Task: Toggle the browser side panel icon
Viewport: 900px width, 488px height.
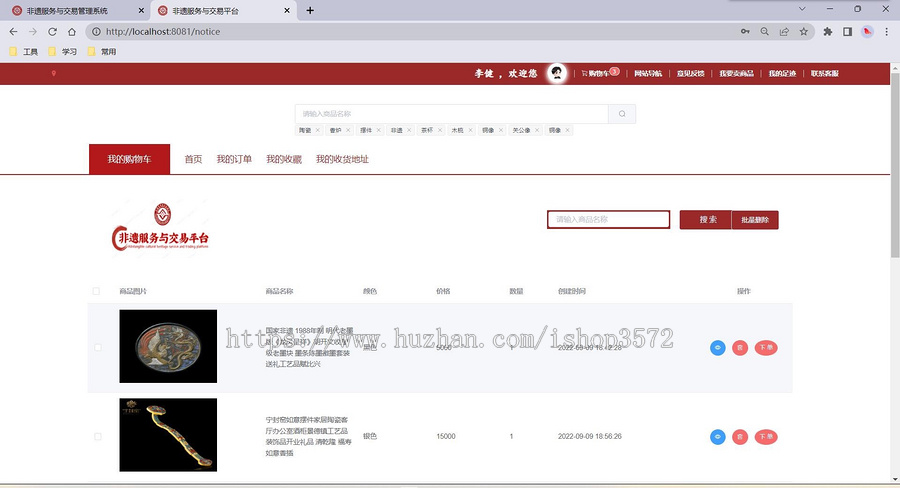Action: pyautogui.click(x=847, y=32)
